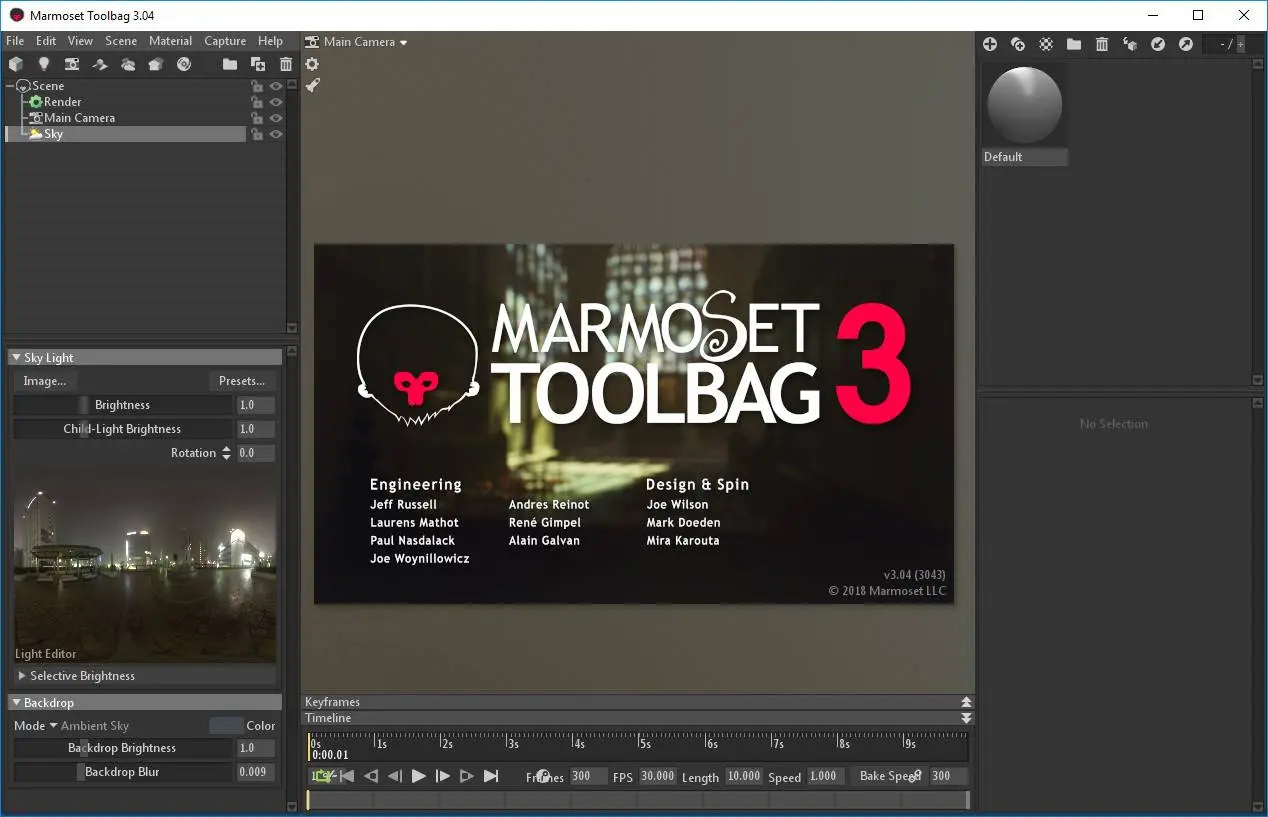This screenshot has height=817, width=1268.
Task: Play the timeline animation
Action: click(419, 776)
